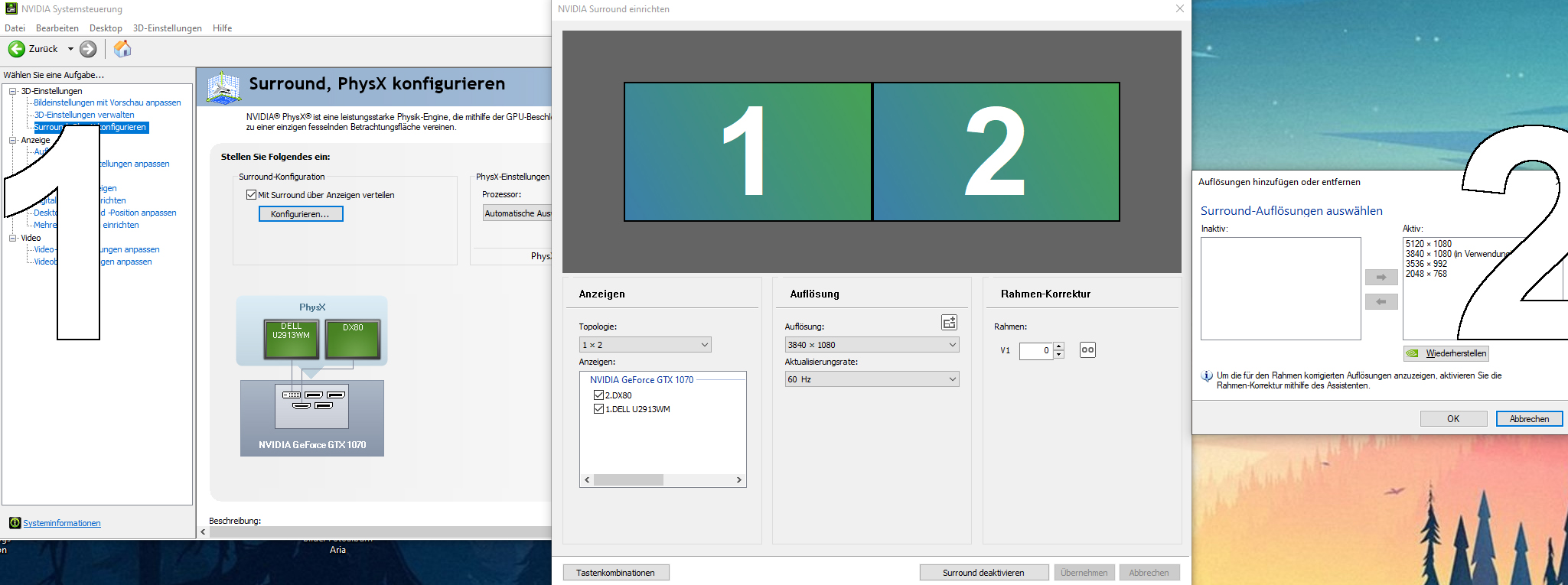Screen dimensions: 1568x585
Task: Open the home icon in toolbar
Action: point(122,49)
